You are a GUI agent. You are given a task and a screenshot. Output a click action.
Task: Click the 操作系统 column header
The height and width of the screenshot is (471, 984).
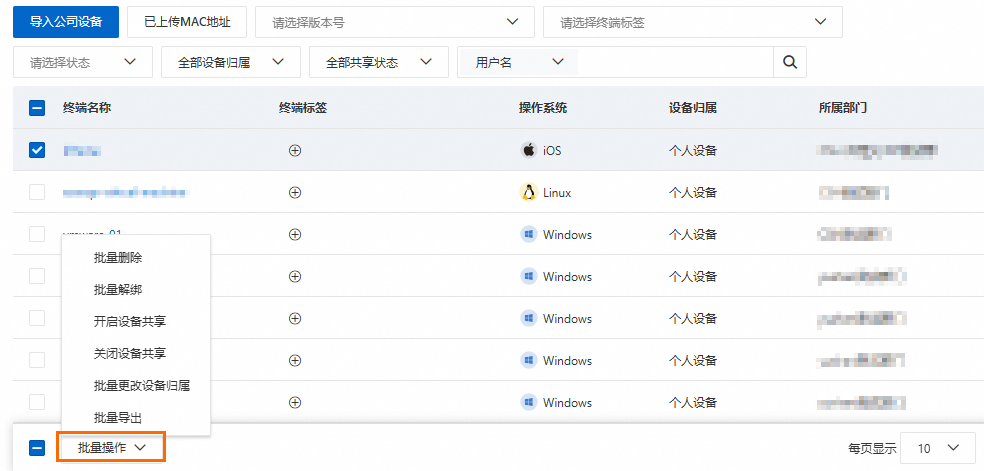click(x=543, y=108)
